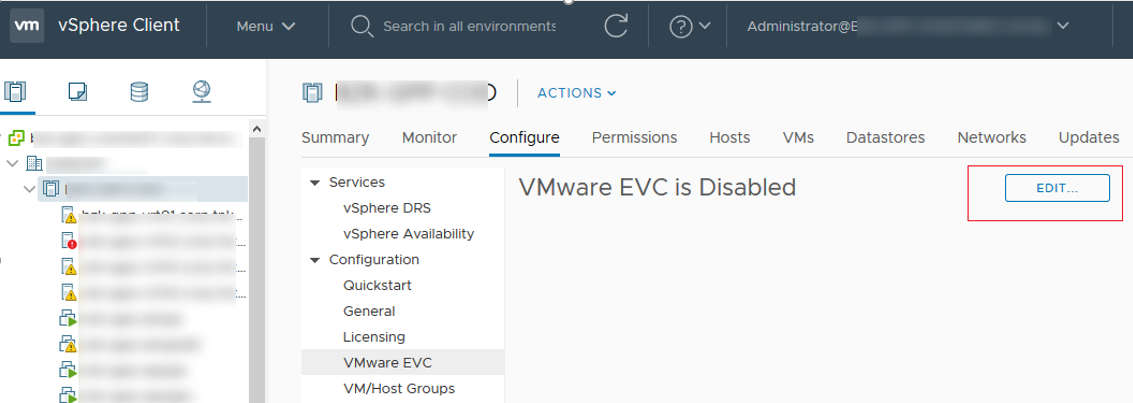Viewport: 1133px width, 403px height.
Task: Select the highlighted cluster in the tree
Action: (x=142, y=189)
